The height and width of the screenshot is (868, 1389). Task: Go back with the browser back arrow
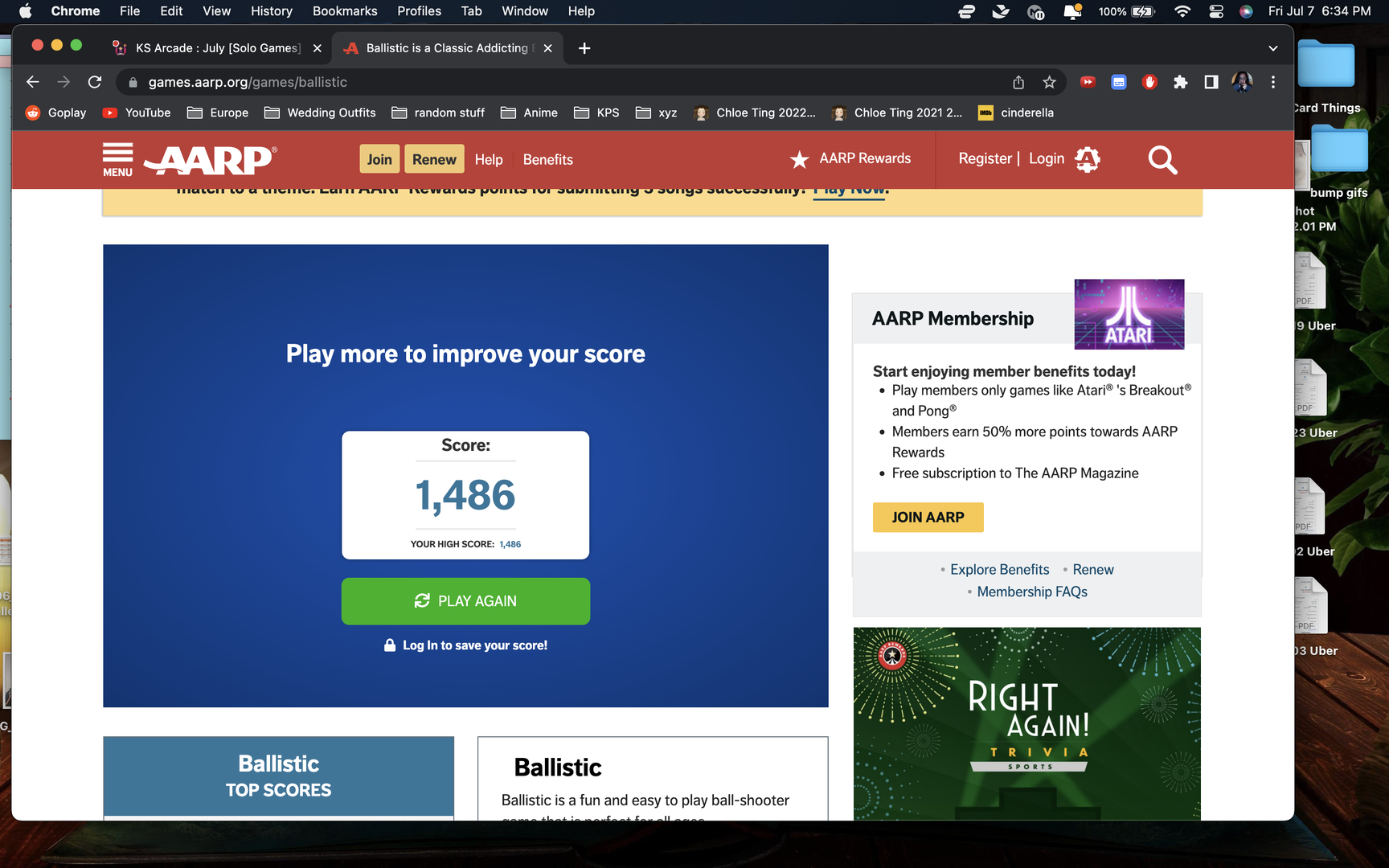pyautogui.click(x=32, y=82)
